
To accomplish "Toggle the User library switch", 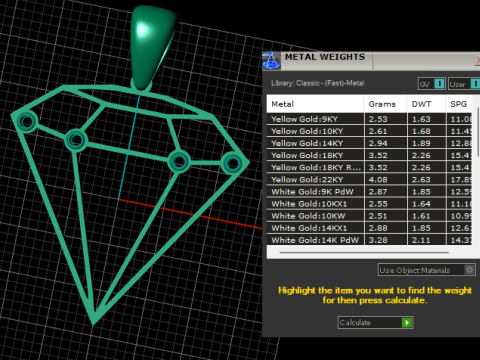I will [x=475, y=84].
